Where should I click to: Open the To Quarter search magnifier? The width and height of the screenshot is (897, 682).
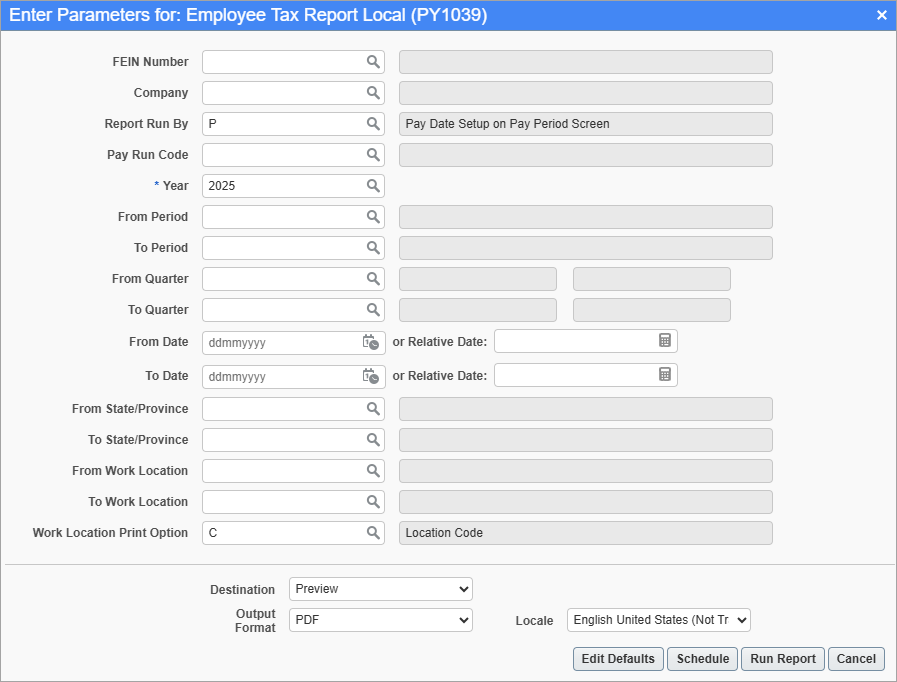click(374, 310)
